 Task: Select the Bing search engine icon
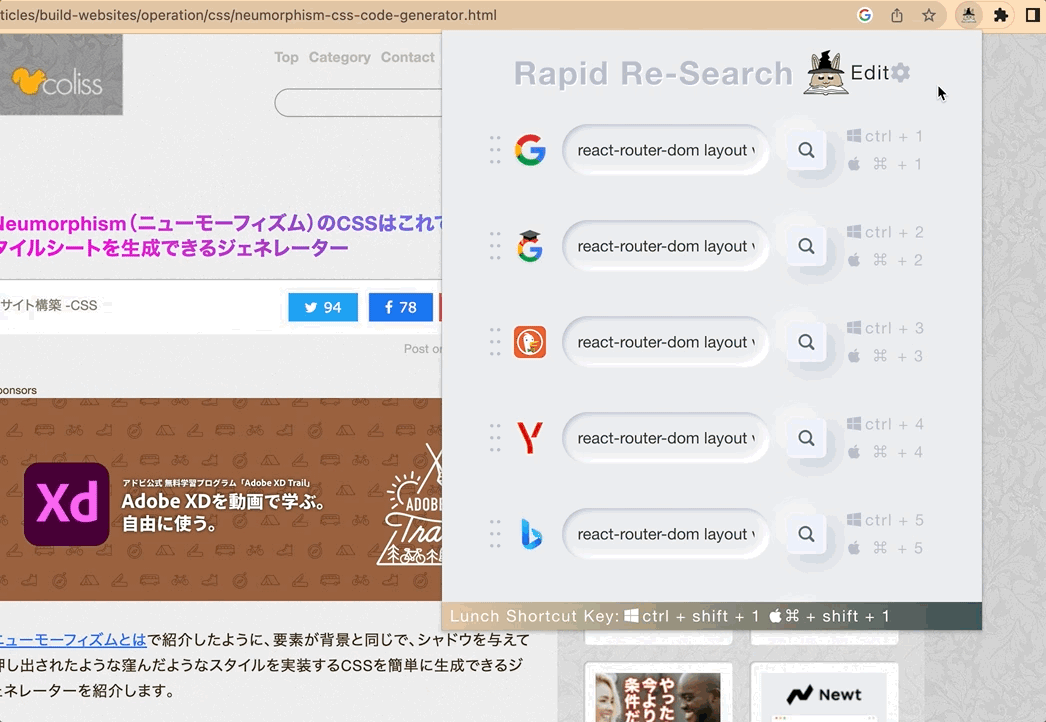pos(531,533)
